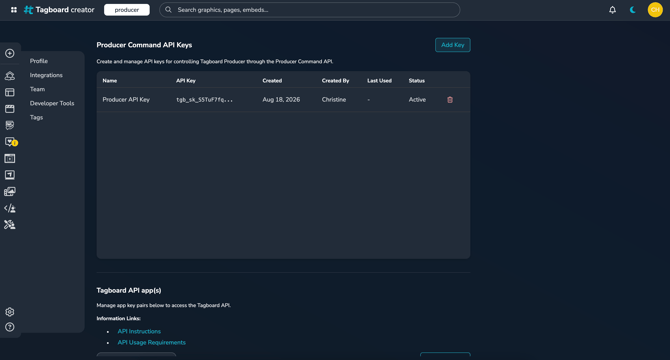This screenshot has height=360, width=670.
Task: Click the Tagboard creator logo
Action: (59, 9)
